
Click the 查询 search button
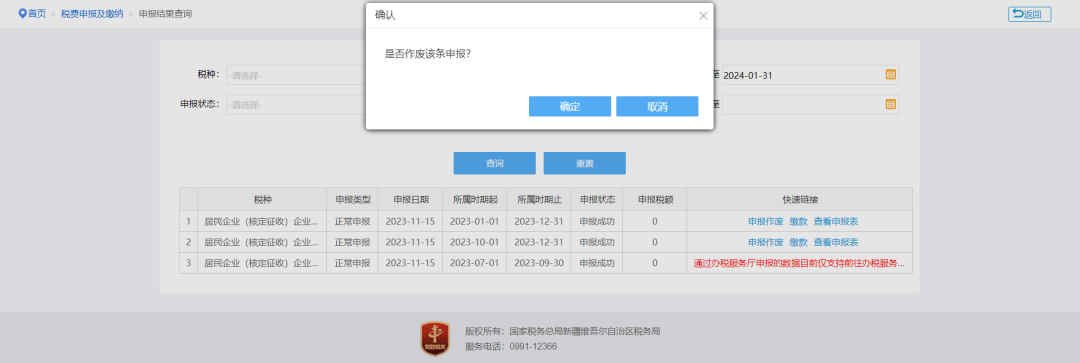(x=494, y=163)
